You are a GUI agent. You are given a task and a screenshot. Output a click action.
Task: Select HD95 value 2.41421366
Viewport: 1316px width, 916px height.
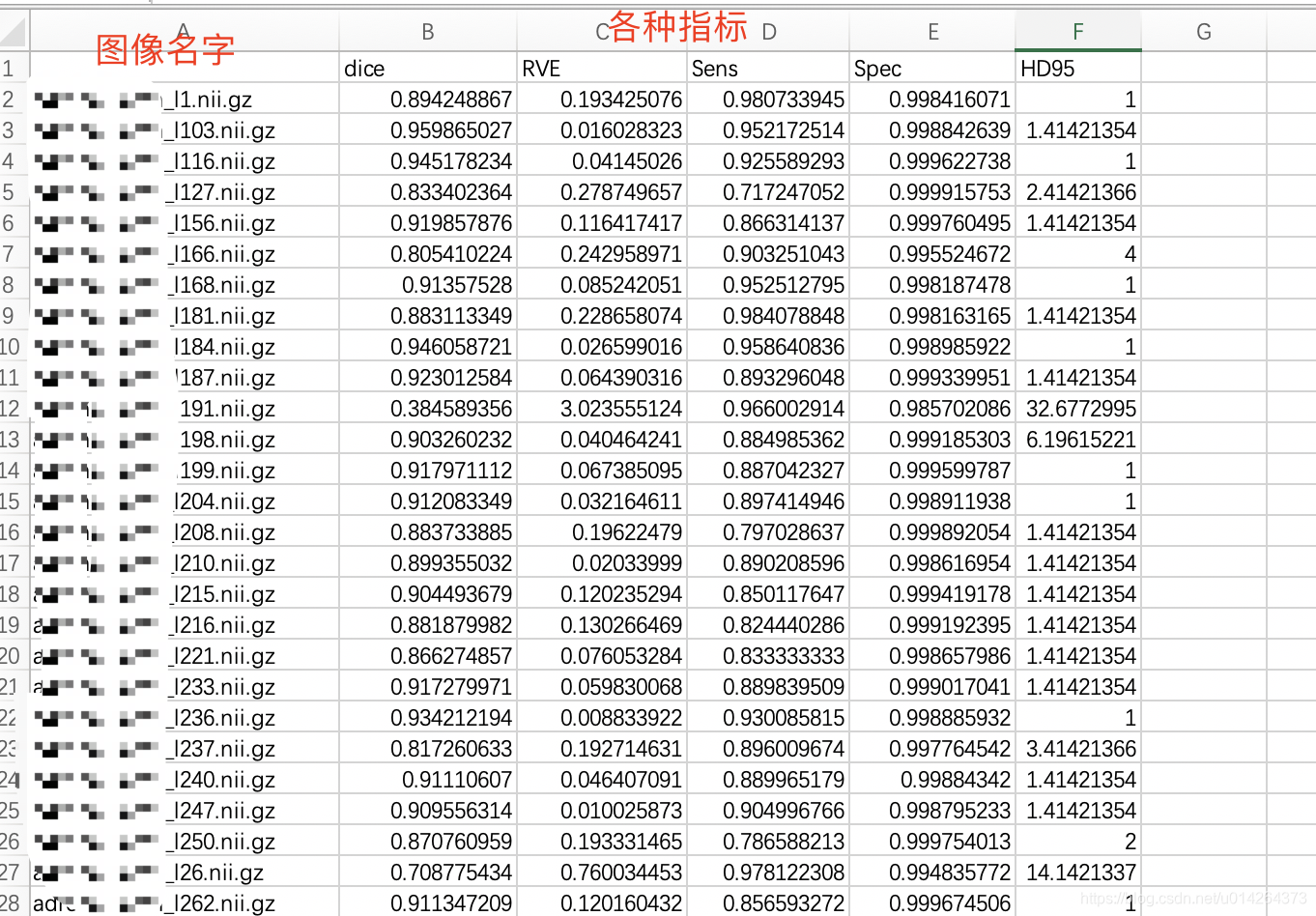click(x=1078, y=192)
